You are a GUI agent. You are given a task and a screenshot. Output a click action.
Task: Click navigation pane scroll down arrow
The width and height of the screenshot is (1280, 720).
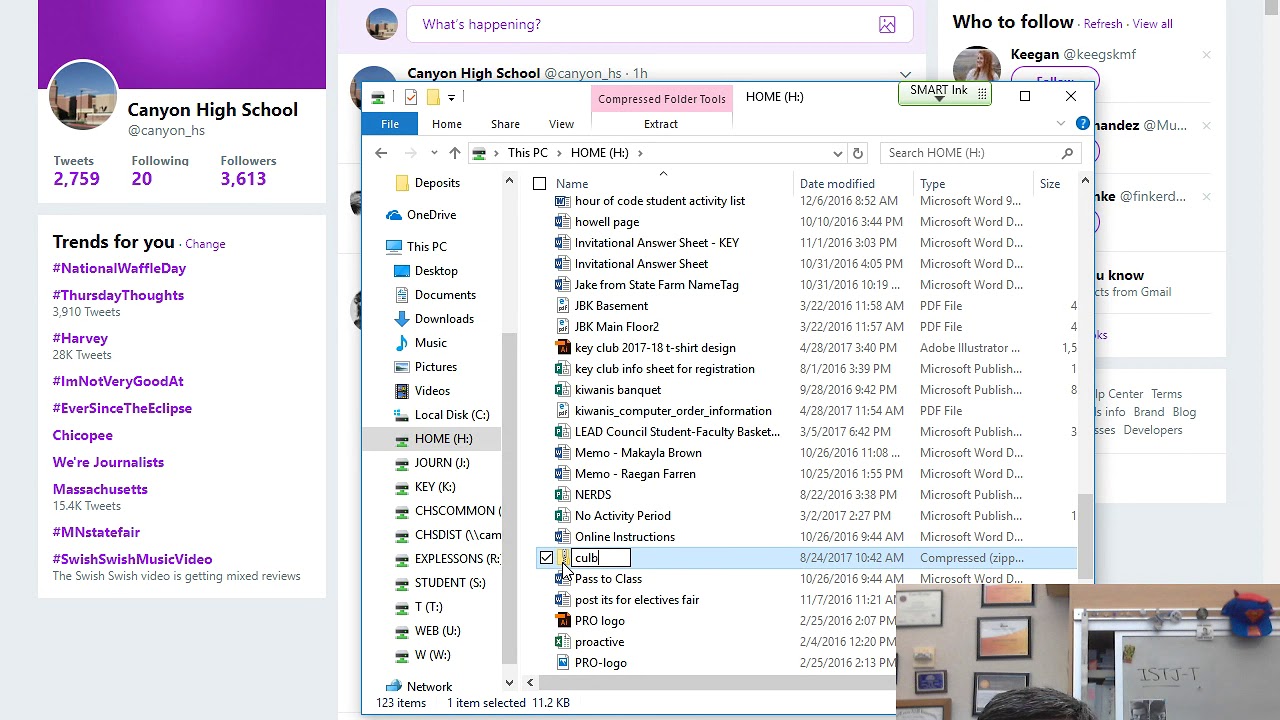pos(509,683)
